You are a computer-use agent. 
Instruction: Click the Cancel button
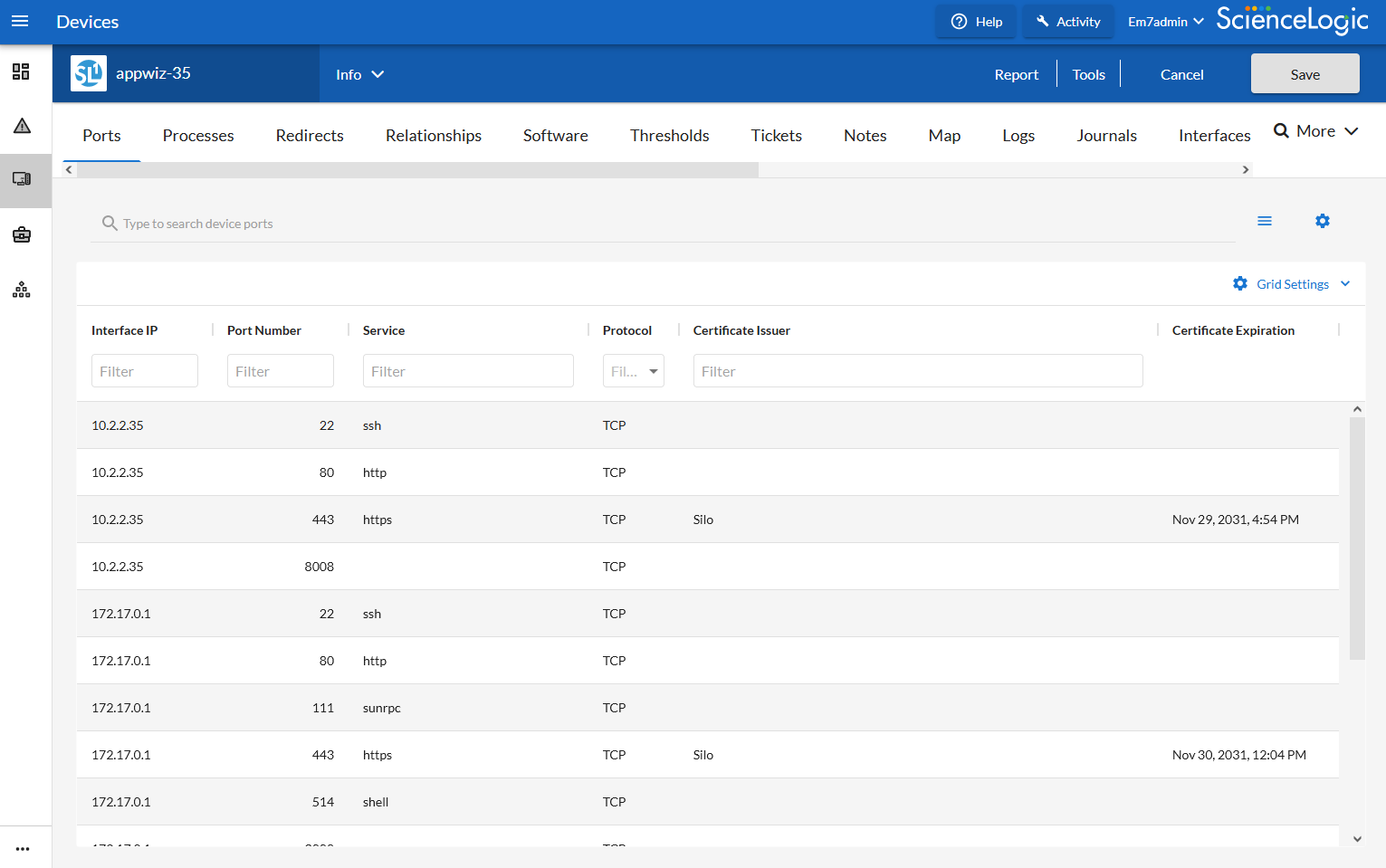(1181, 74)
